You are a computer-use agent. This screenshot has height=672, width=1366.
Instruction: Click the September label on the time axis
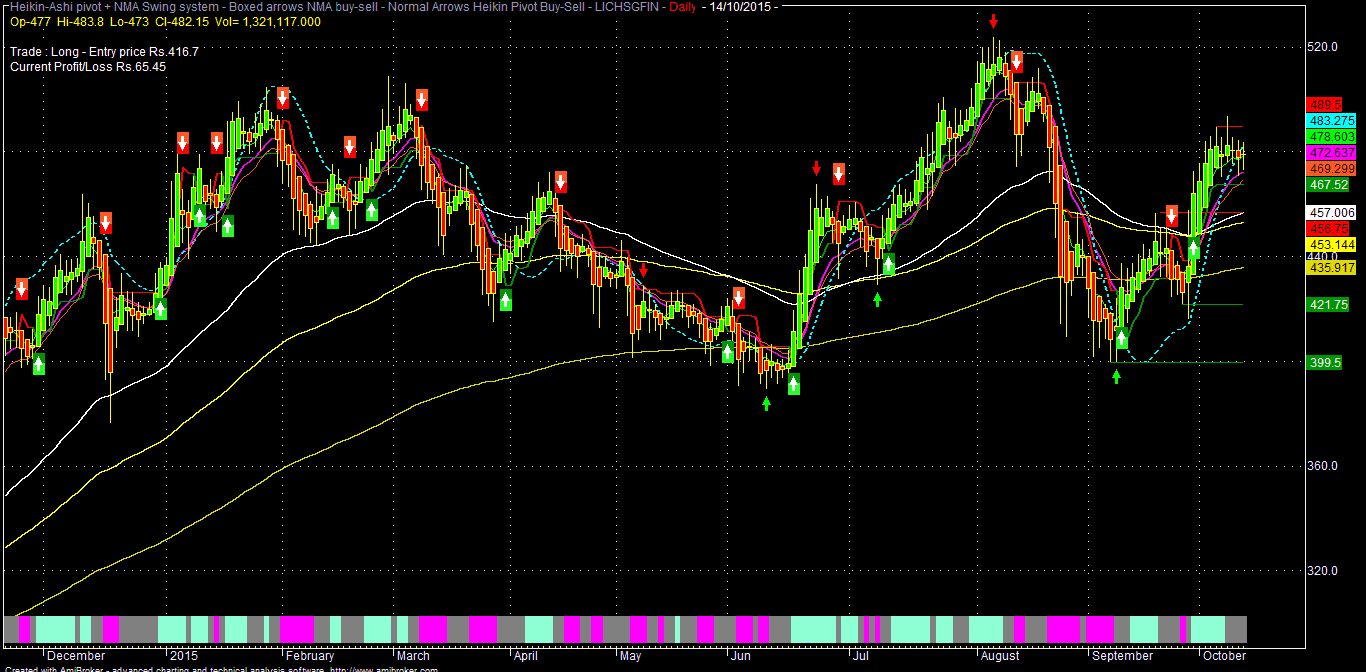coord(1123,657)
